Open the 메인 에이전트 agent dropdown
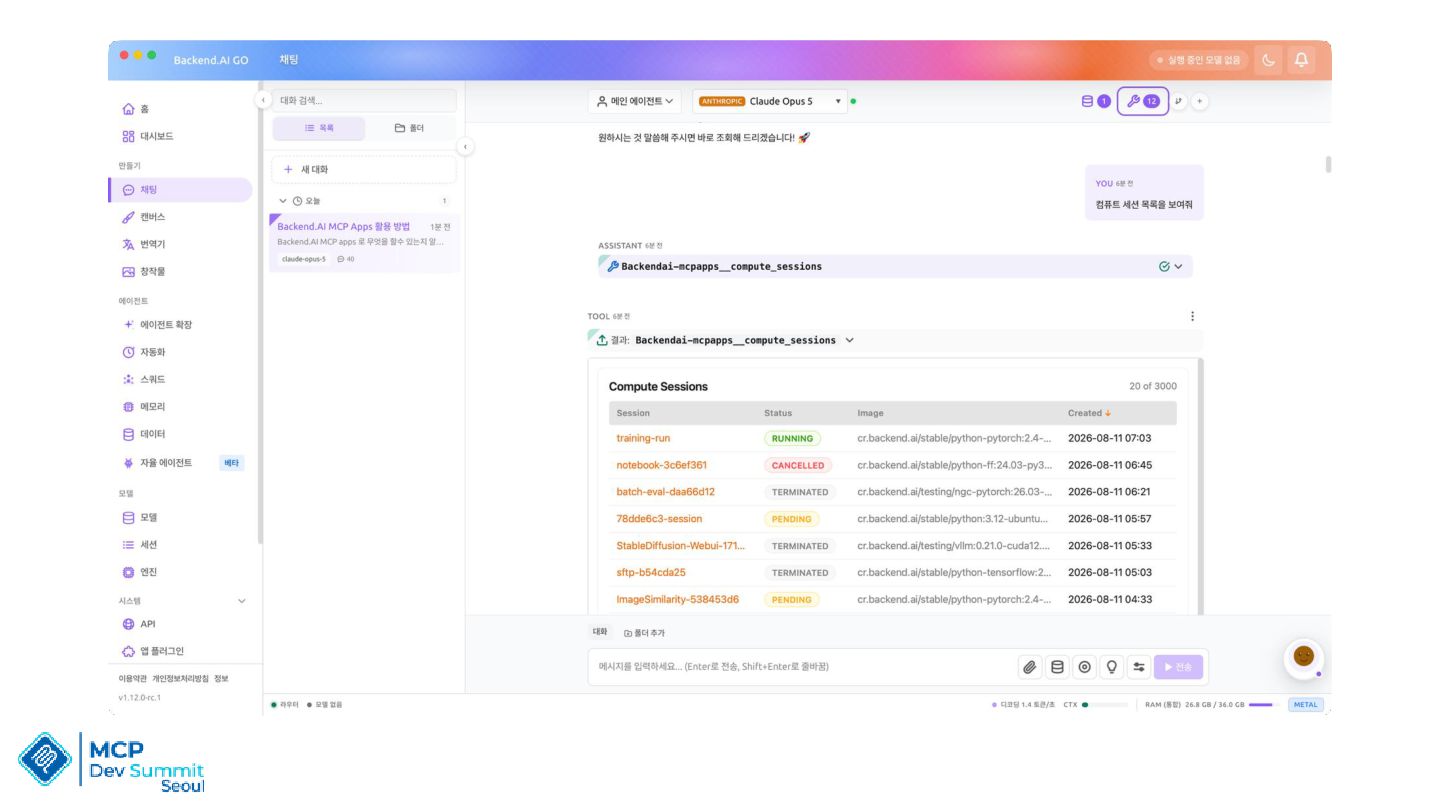This screenshot has width=1440, height=811. click(x=636, y=101)
